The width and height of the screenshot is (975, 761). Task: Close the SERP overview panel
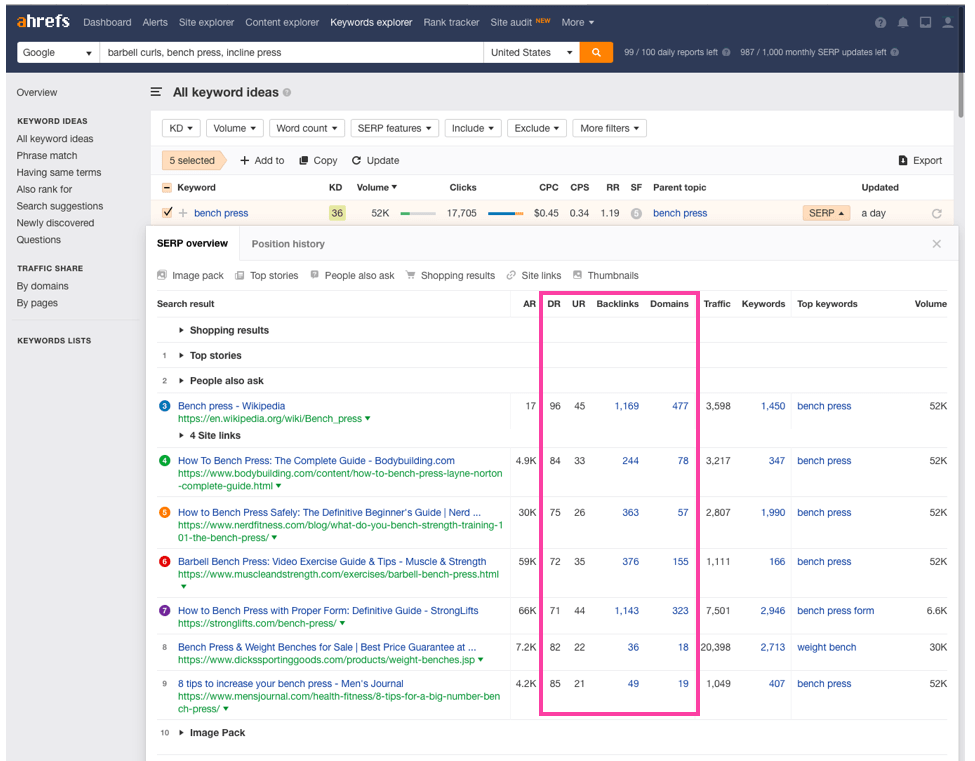936,244
